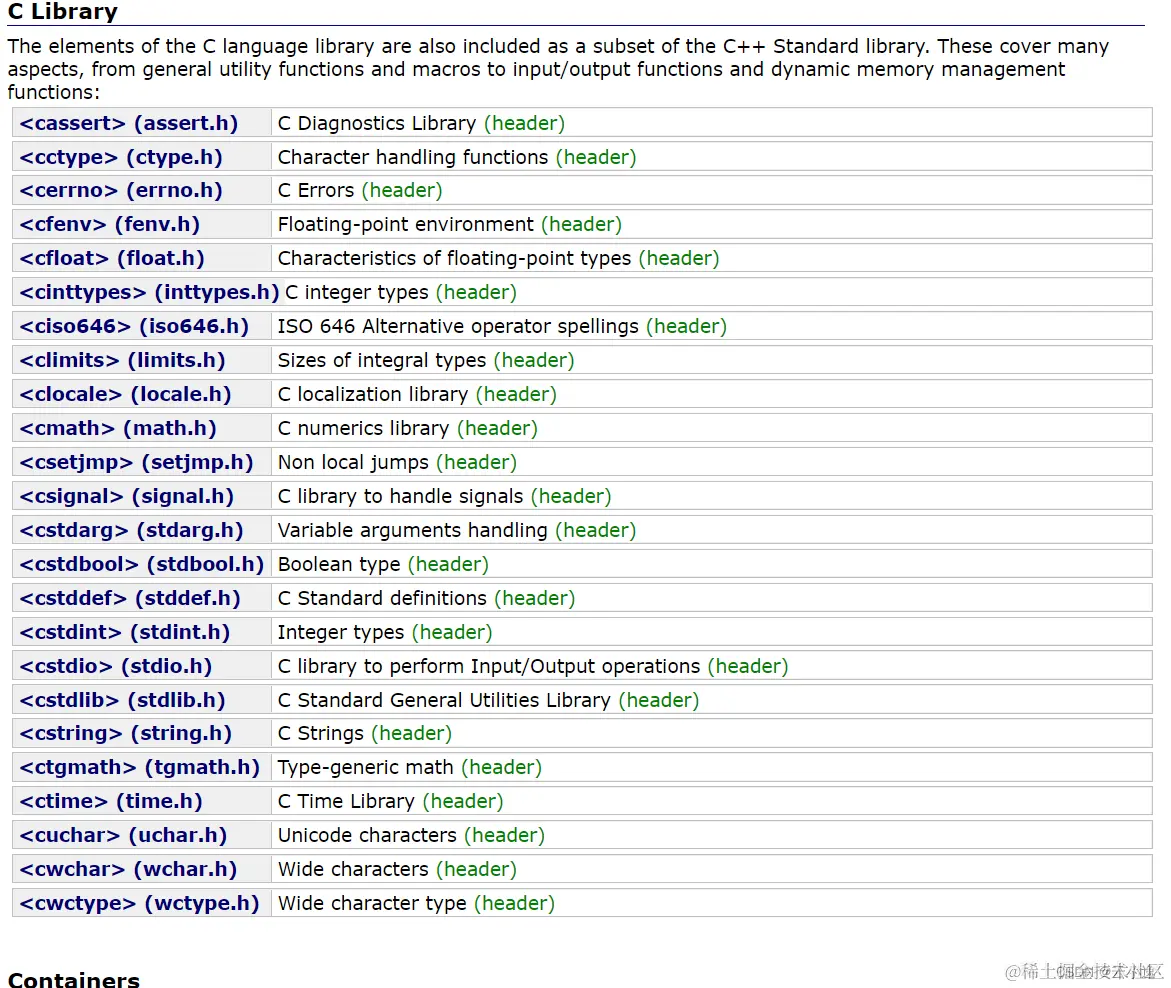Follow the <cstring> (string.h) link
The width and height of the screenshot is (1171, 988).
[x=125, y=733]
